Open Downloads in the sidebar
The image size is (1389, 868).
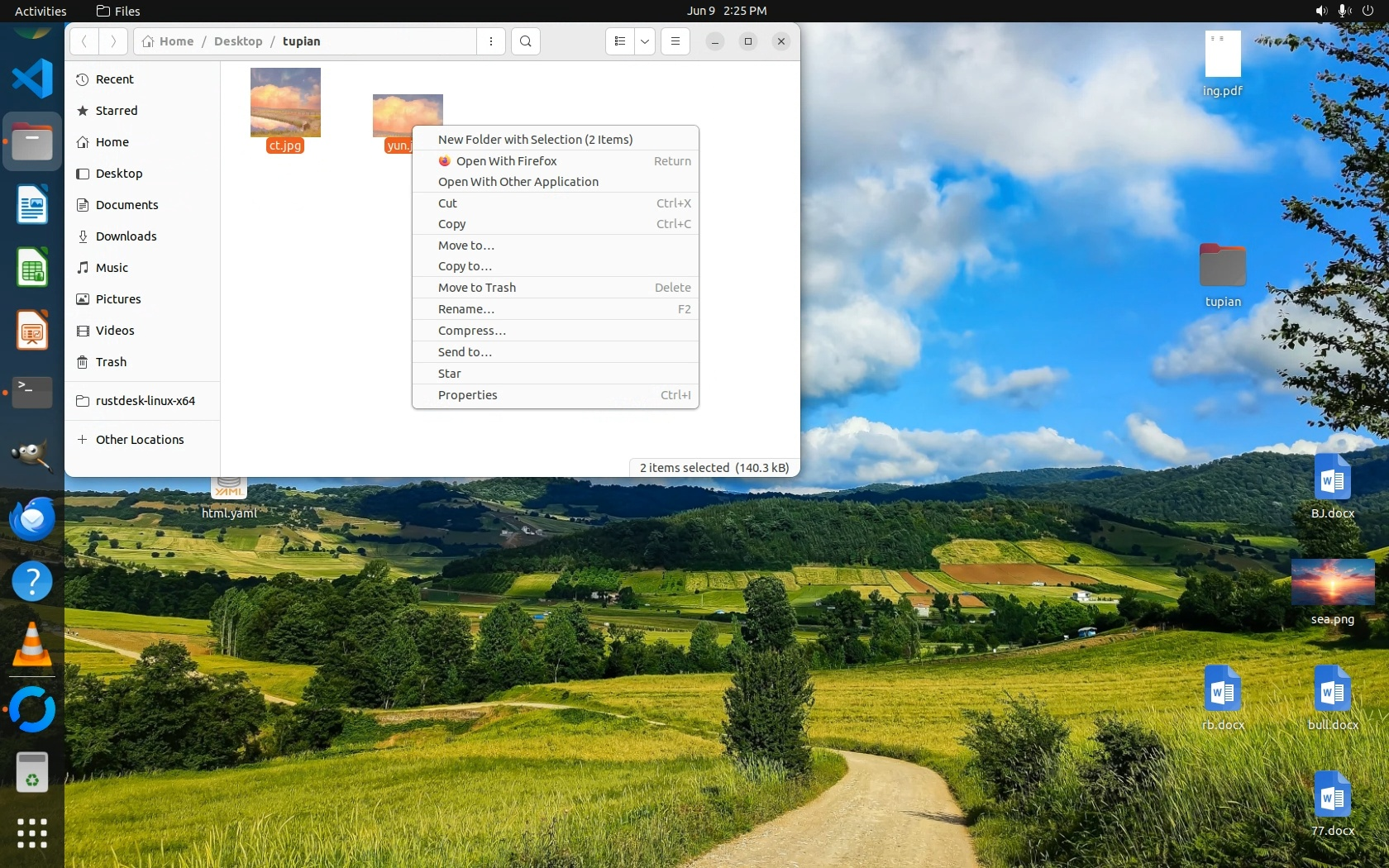(126, 236)
